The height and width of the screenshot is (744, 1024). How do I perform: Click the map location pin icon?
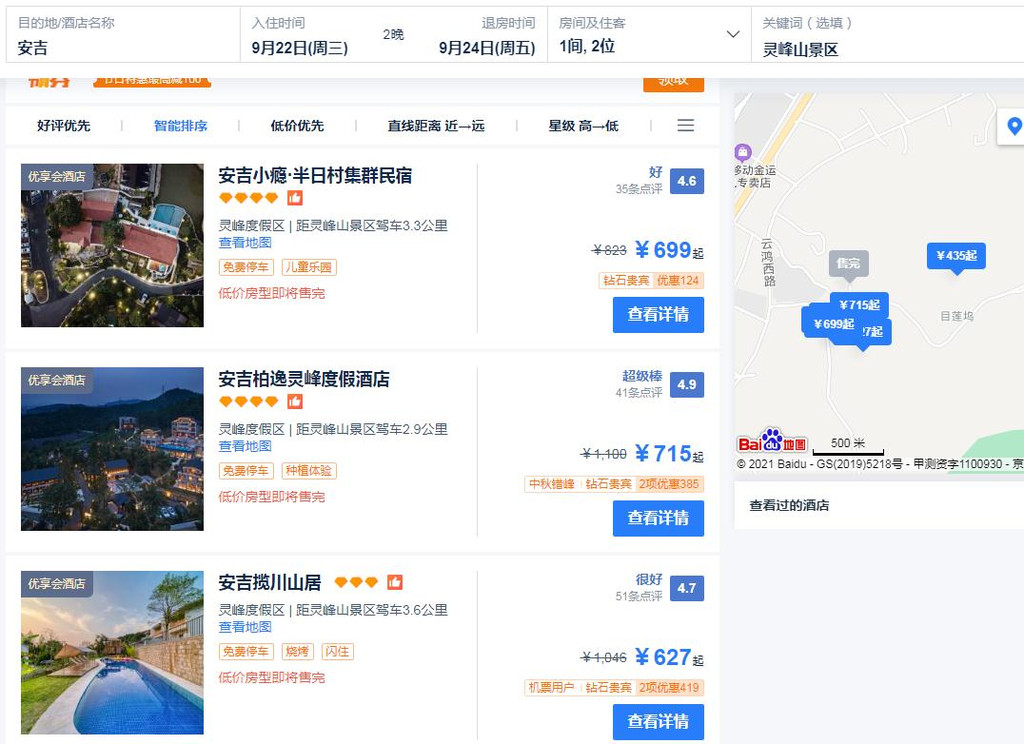pos(1014,126)
